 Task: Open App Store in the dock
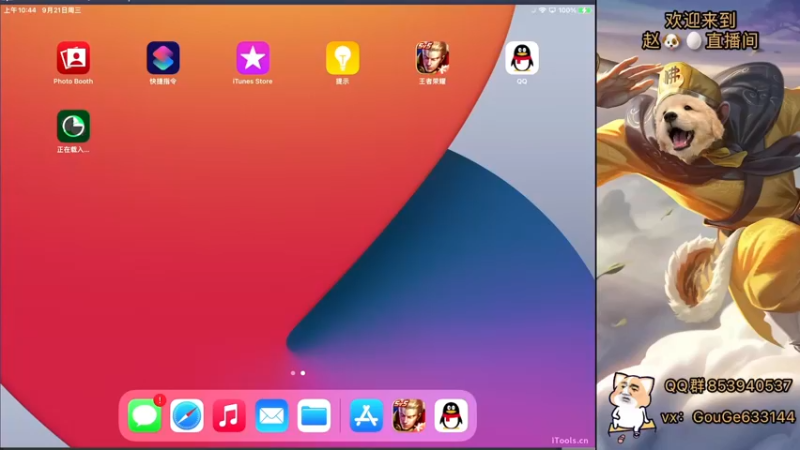366,416
